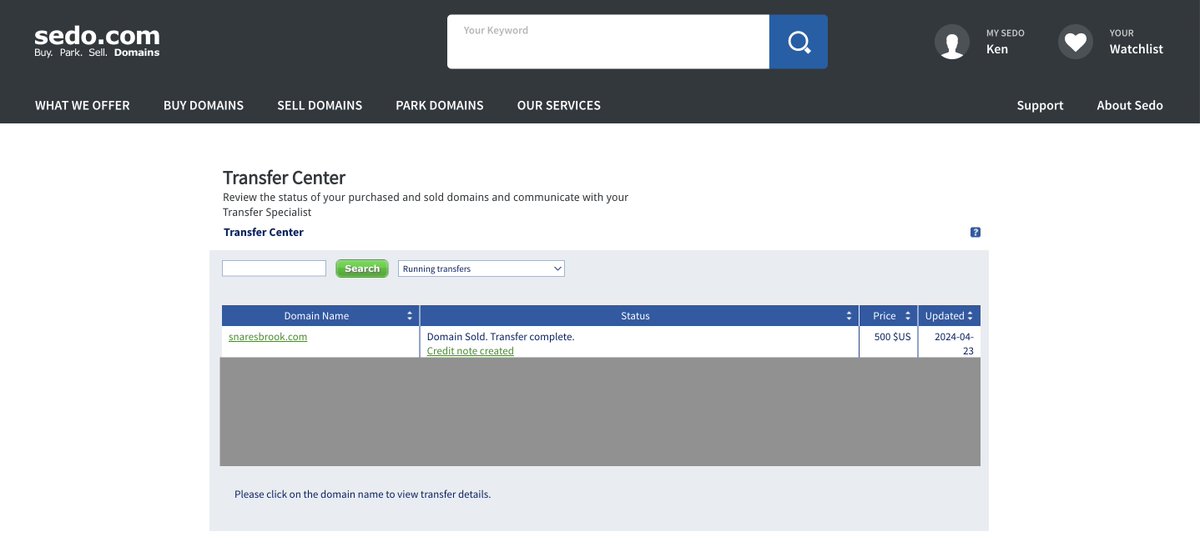Screen dimensions: 1200x557
Task: Click the domain name instruction note
Action: pyautogui.click(x=363, y=494)
